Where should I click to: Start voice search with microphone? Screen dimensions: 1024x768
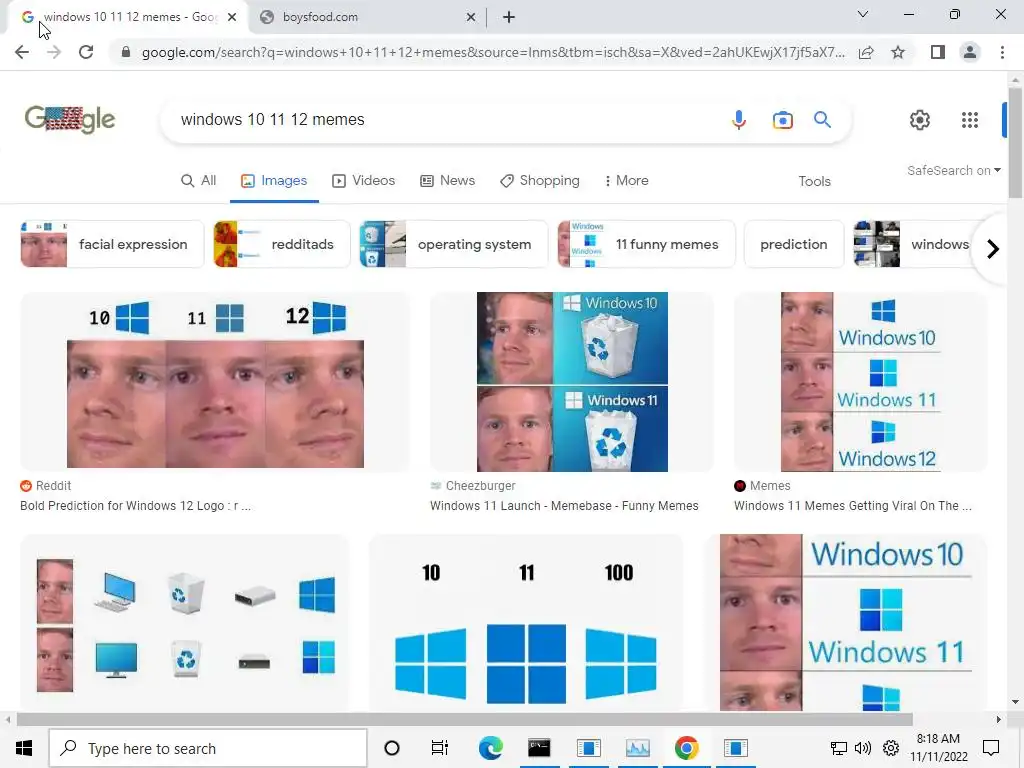tap(739, 120)
